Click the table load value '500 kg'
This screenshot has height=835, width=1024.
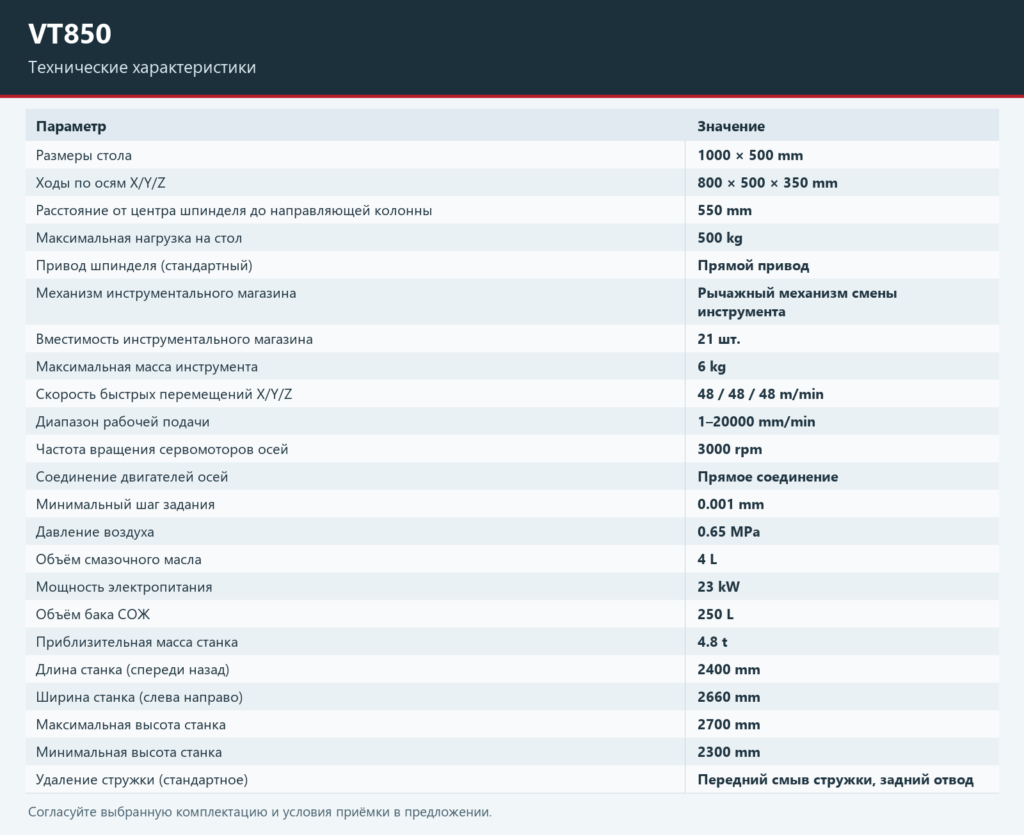click(x=720, y=238)
